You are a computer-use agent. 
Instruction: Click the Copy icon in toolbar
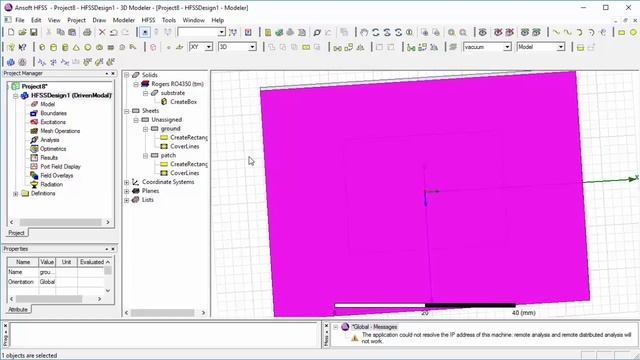point(60,32)
